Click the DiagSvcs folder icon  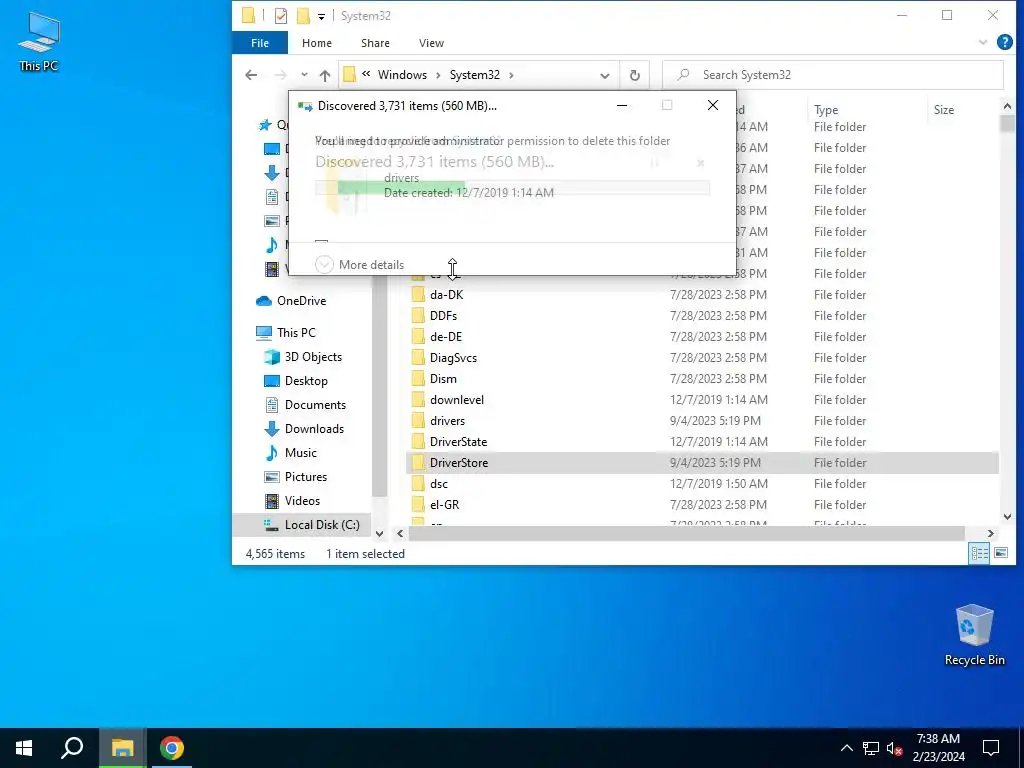point(418,358)
